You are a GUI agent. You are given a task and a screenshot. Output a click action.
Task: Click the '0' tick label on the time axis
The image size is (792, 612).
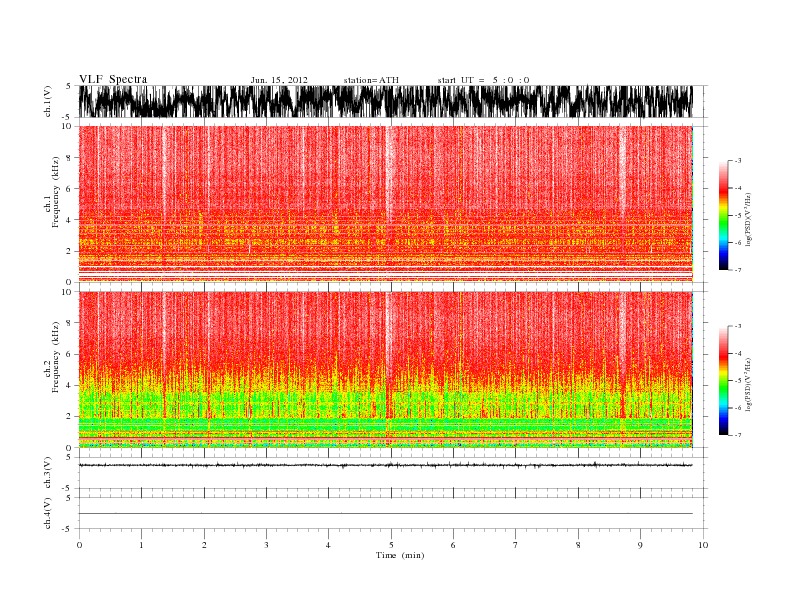point(79,545)
